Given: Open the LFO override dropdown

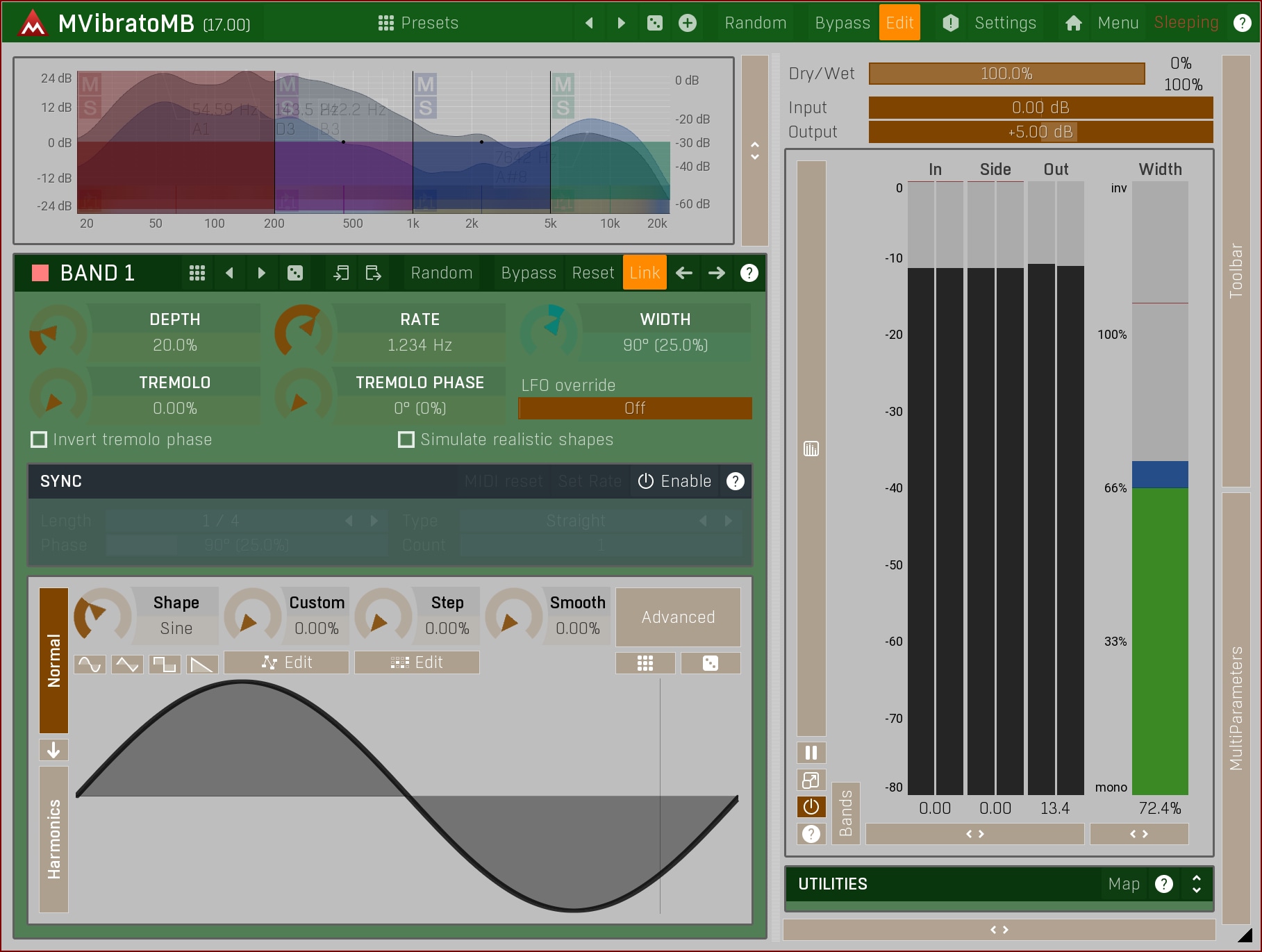Looking at the screenshot, I should click(635, 408).
